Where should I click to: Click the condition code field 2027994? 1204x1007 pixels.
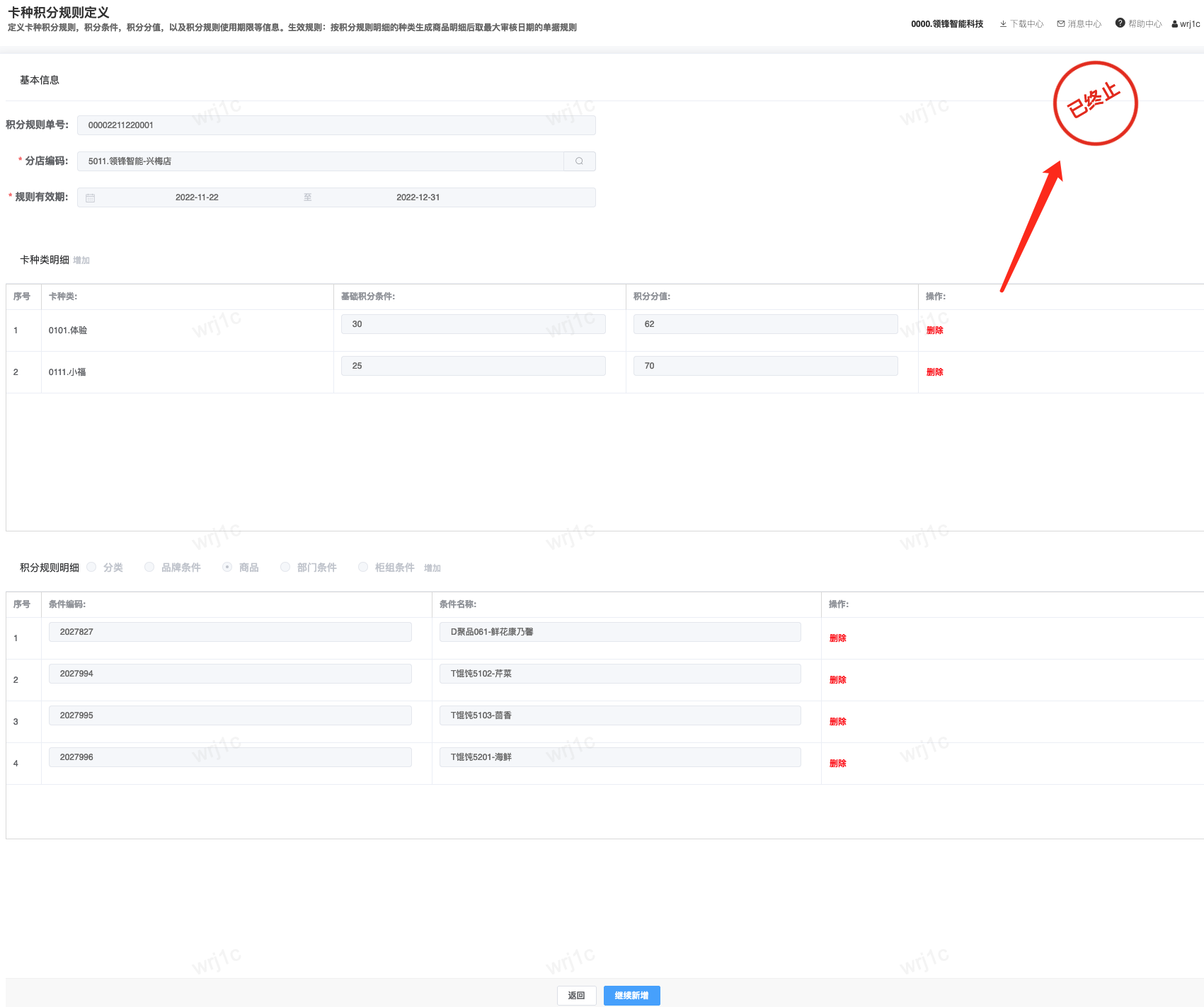point(230,674)
